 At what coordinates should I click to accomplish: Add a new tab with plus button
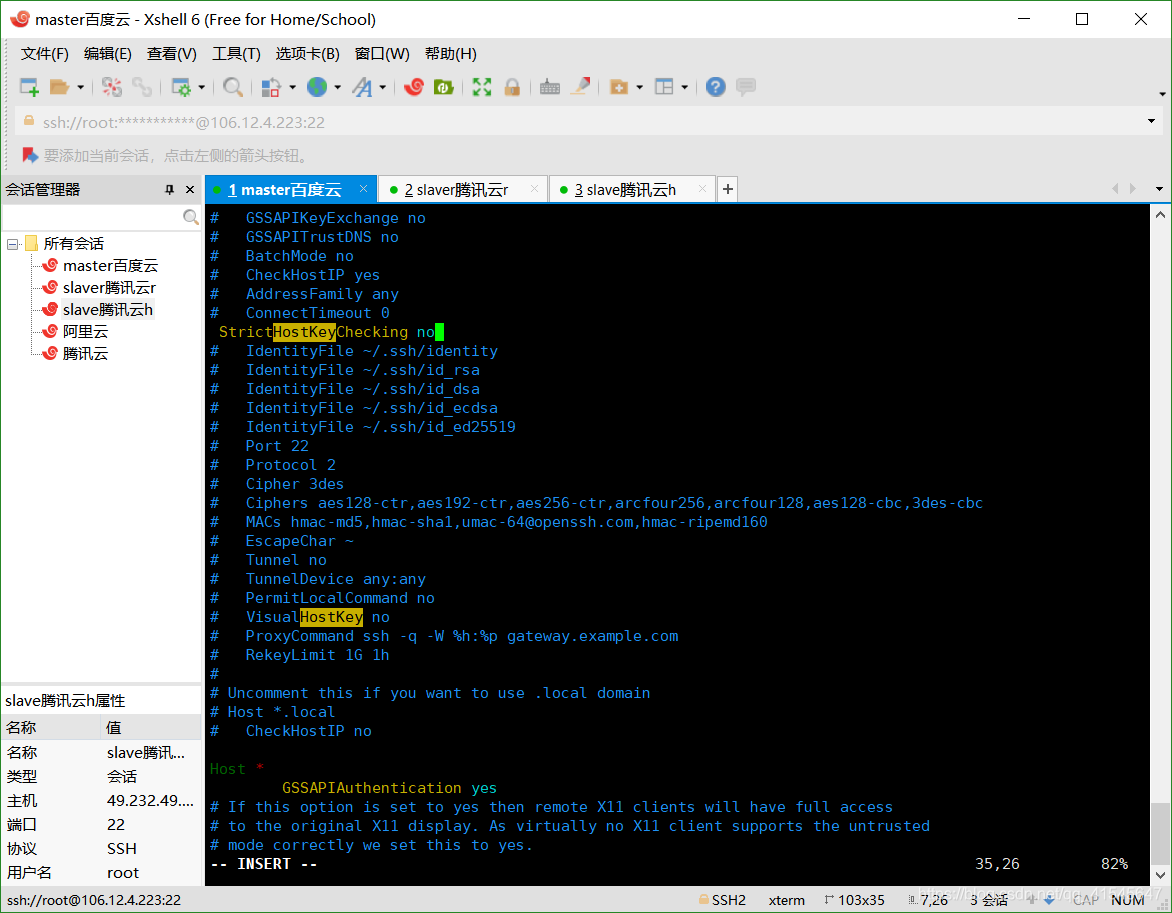click(x=727, y=190)
